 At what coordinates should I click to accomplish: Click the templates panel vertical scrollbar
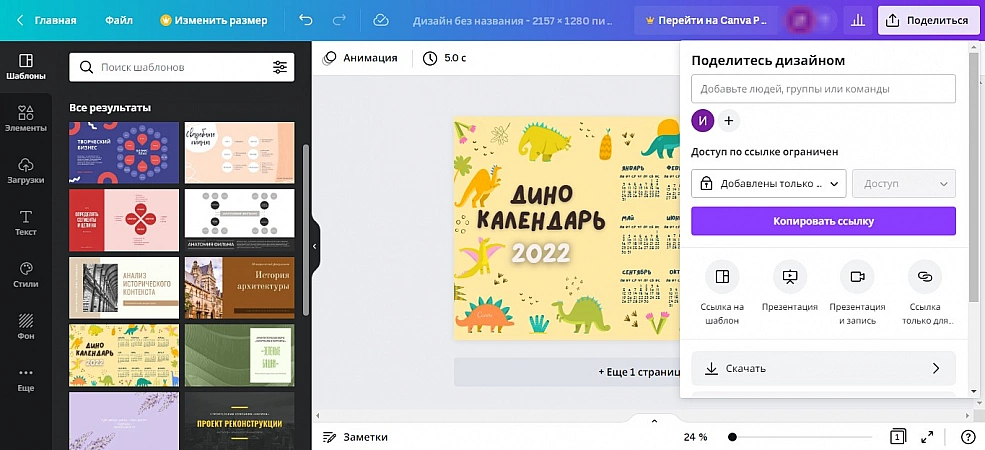click(306, 229)
